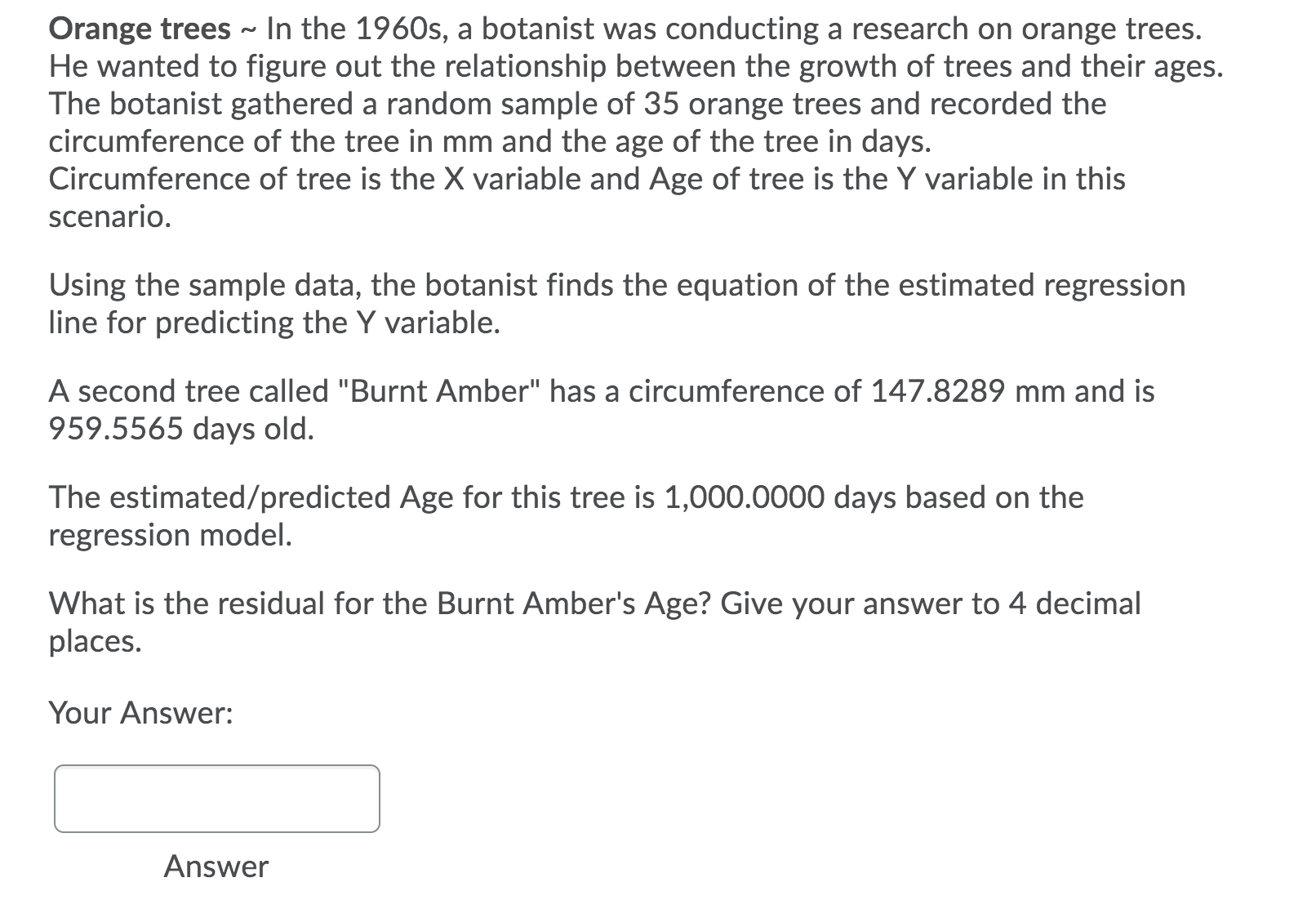The height and width of the screenshot is (900, 1316).
Task: Click the word 'scenario.'
Action: tap(110, 217)
